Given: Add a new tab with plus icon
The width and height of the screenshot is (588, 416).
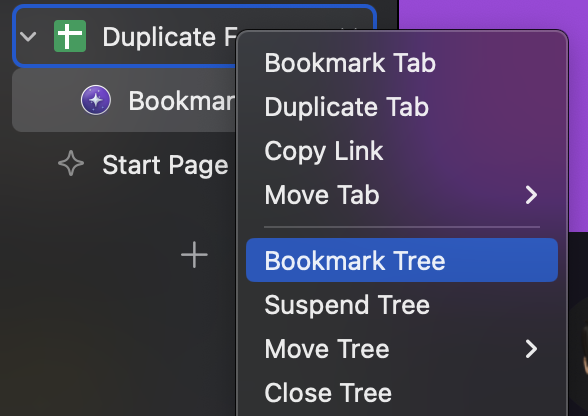Looking at the screenshot, I should [194, 255].
